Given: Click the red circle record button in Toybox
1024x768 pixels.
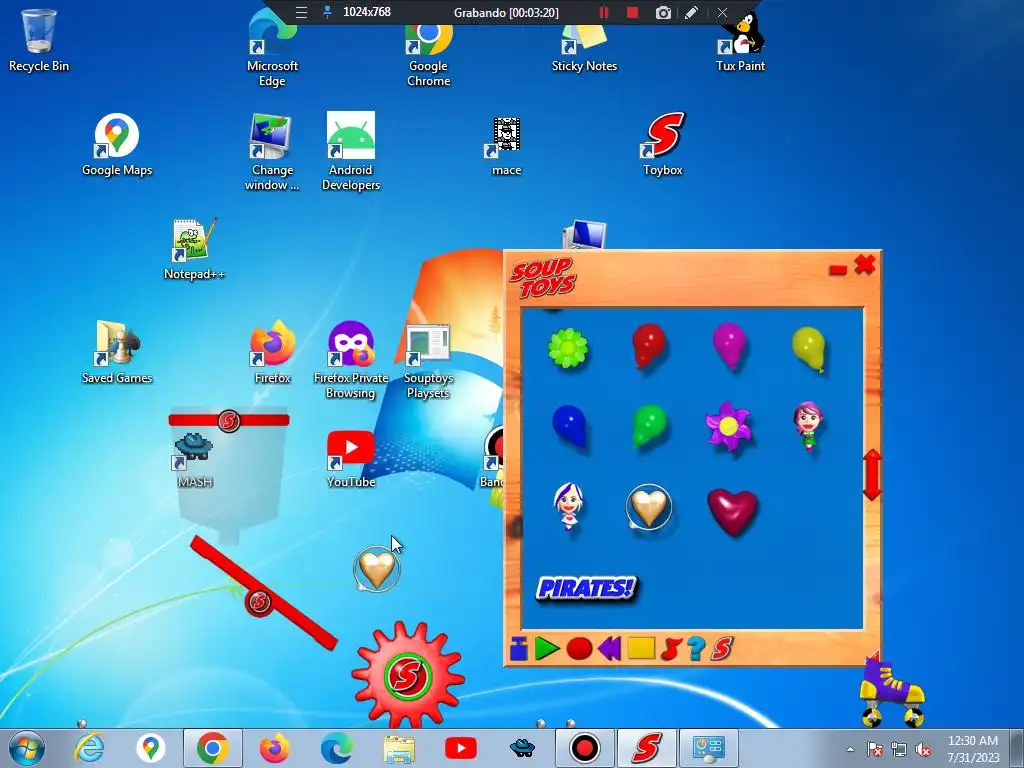Looking at the screenshot, I should coord(579,648).
